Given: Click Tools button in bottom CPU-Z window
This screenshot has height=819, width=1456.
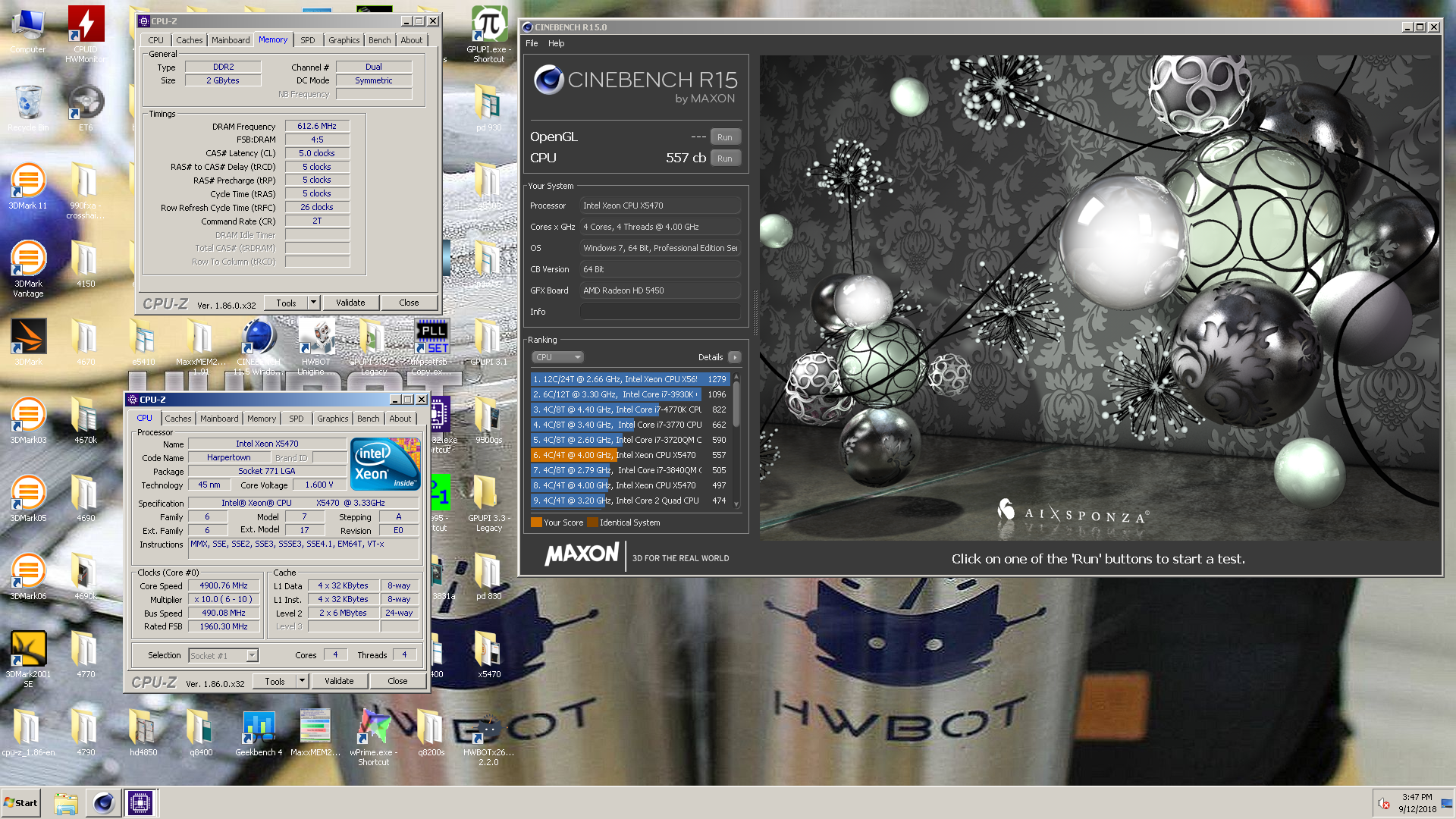Looking at the screenshot, I should 275,681.
